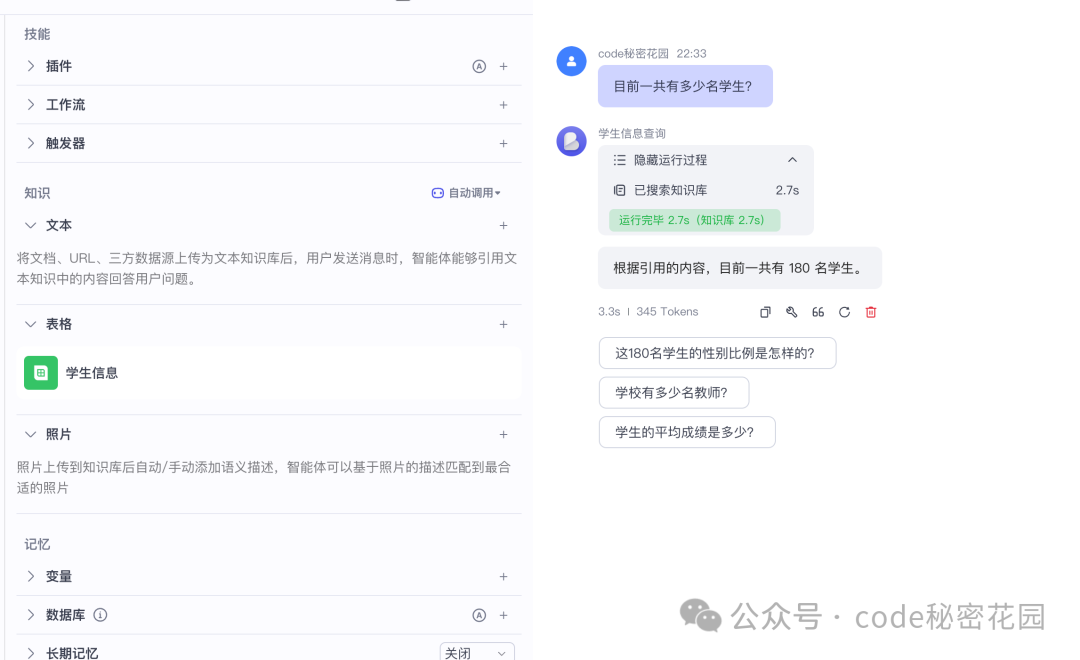Toggle the A auto setting beside 插件
The image size is (1080, 660).
tap(479, 66)
